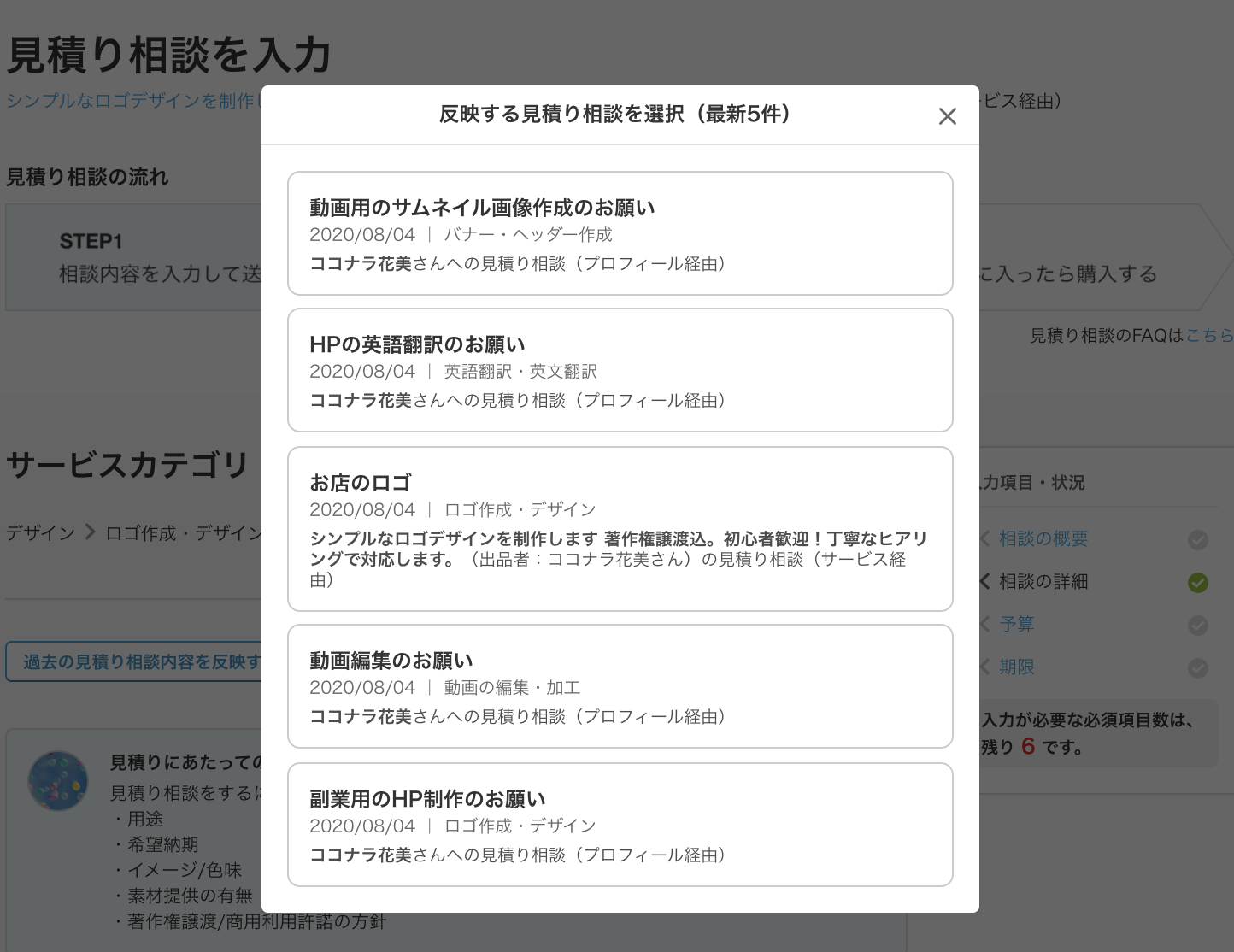1234x952 pixels.
Task: Choose the お店のロゴ consultation entry
Action: pyautogui.click(x=620, y=528)
